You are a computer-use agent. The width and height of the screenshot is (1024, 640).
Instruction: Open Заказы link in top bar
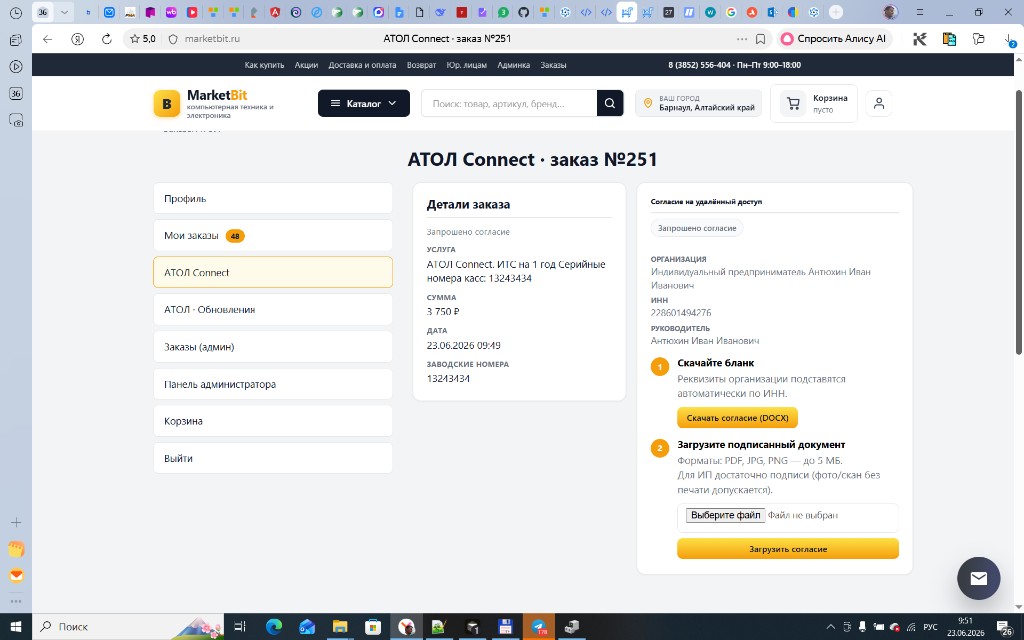point(553,65)
